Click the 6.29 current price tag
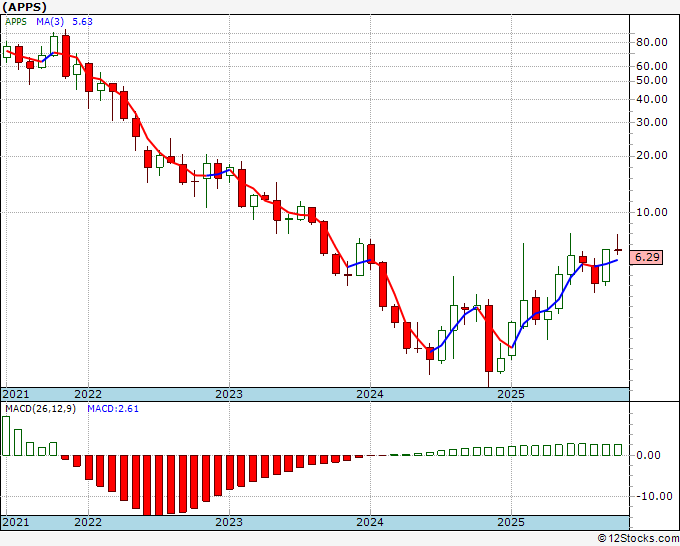 tap(647, 257)
